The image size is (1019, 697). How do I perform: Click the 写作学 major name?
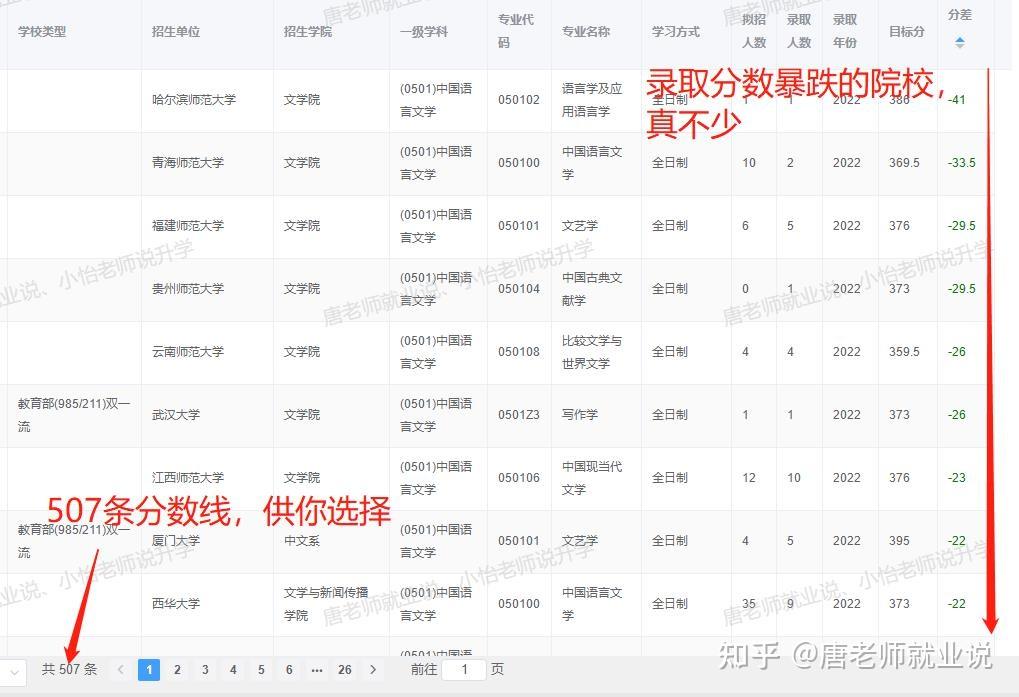pos(580,415)
